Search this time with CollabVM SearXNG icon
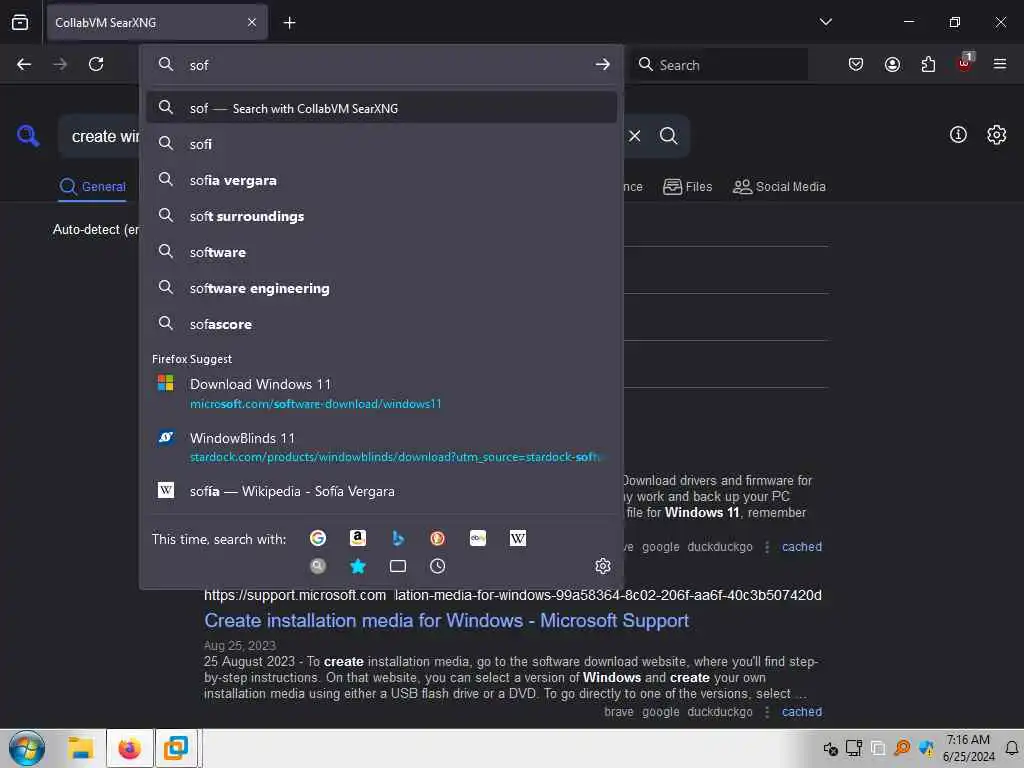This screenshot has height=768, width=1024. click(318, 566)
